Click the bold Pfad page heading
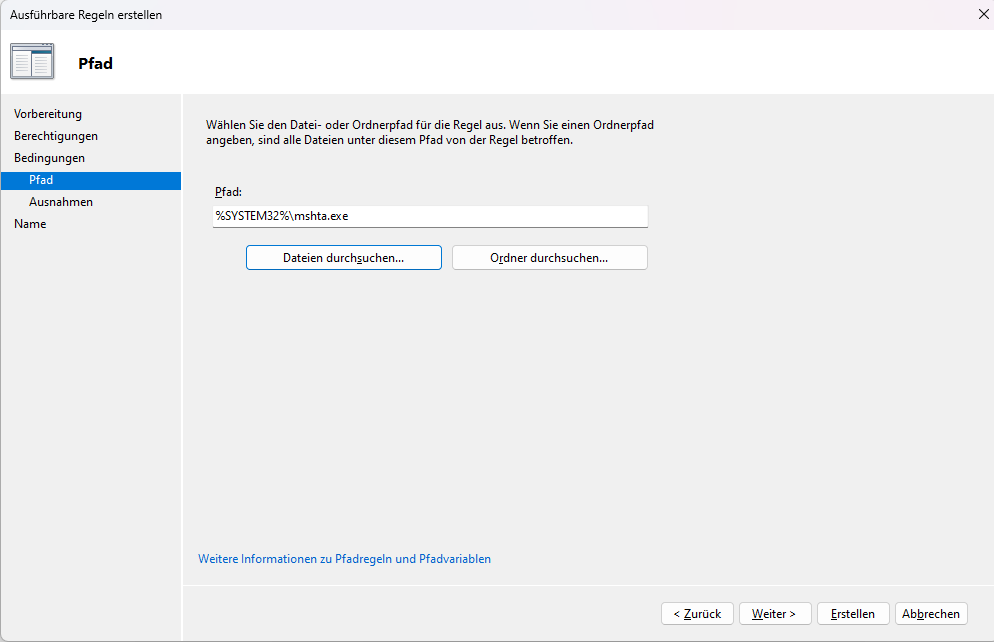 click(95, 63)
